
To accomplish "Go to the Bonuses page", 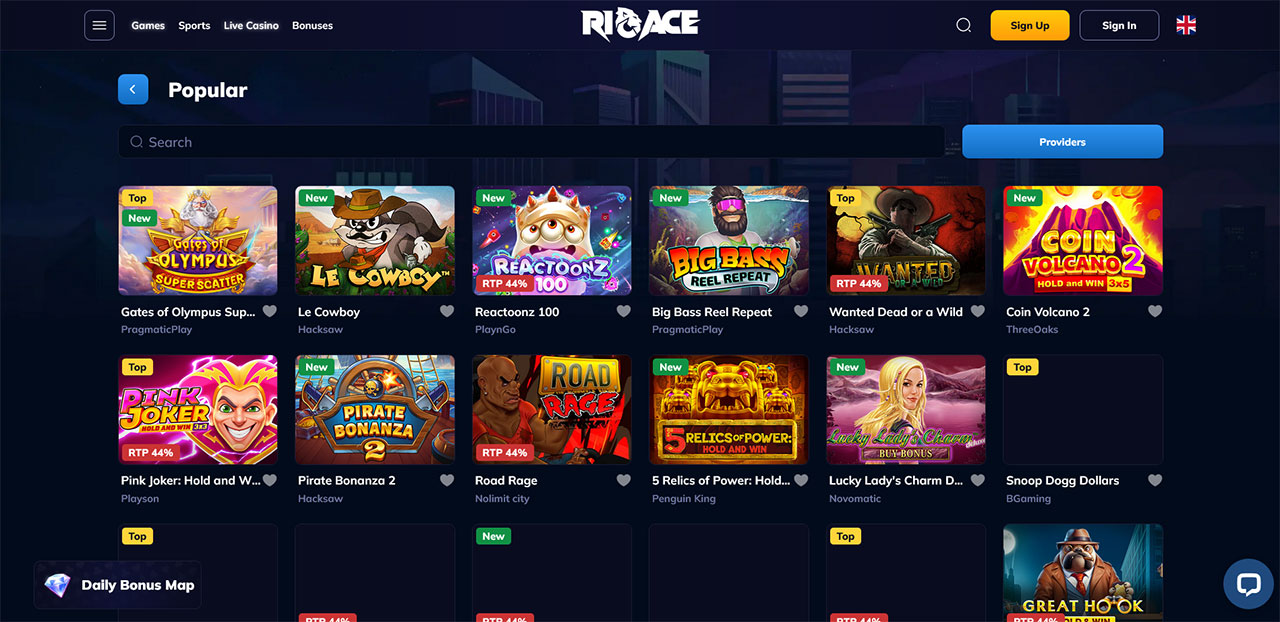I will (x=312, y=26).
